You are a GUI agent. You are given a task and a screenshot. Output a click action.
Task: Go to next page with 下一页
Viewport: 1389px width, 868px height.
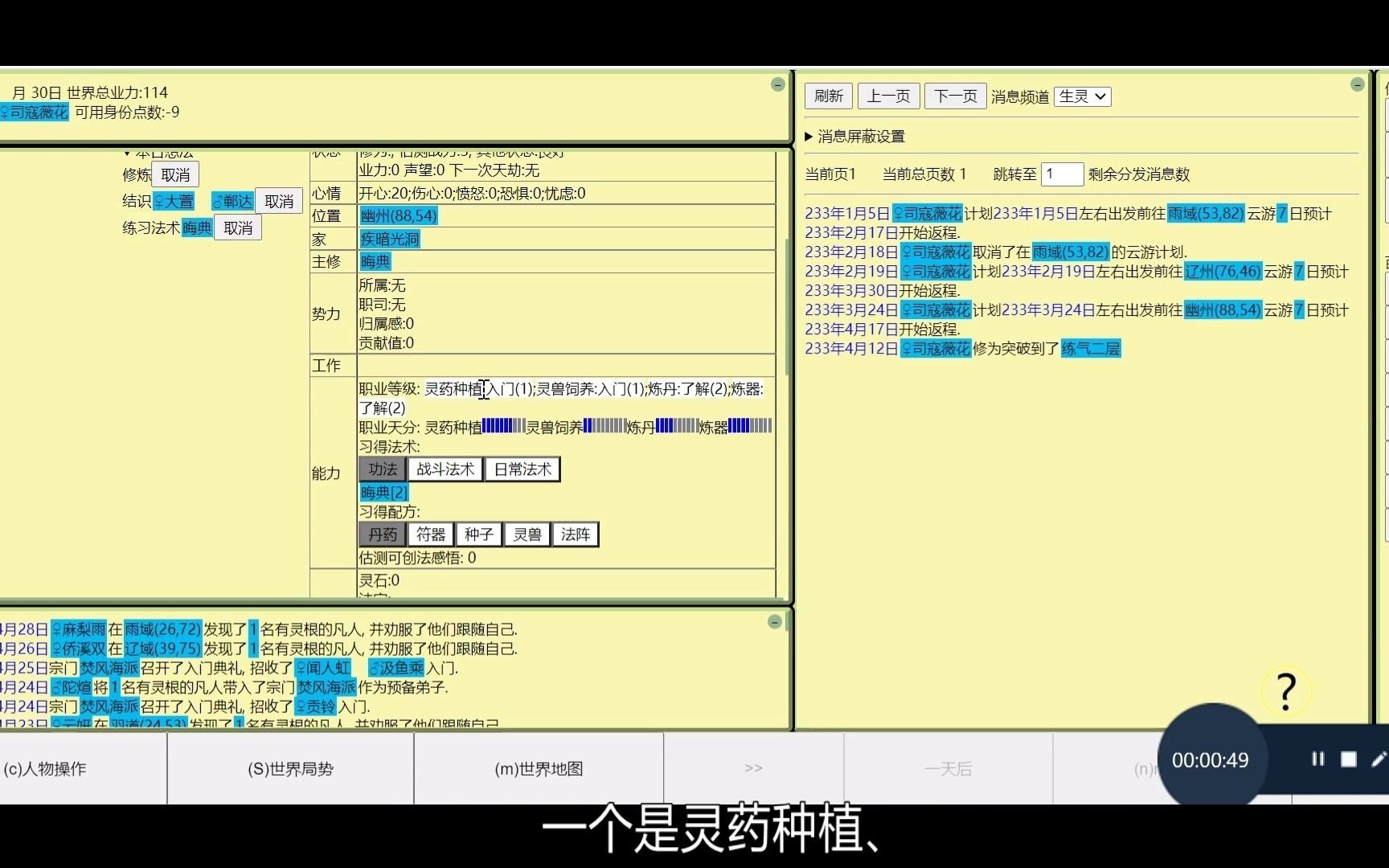point(956,96)
